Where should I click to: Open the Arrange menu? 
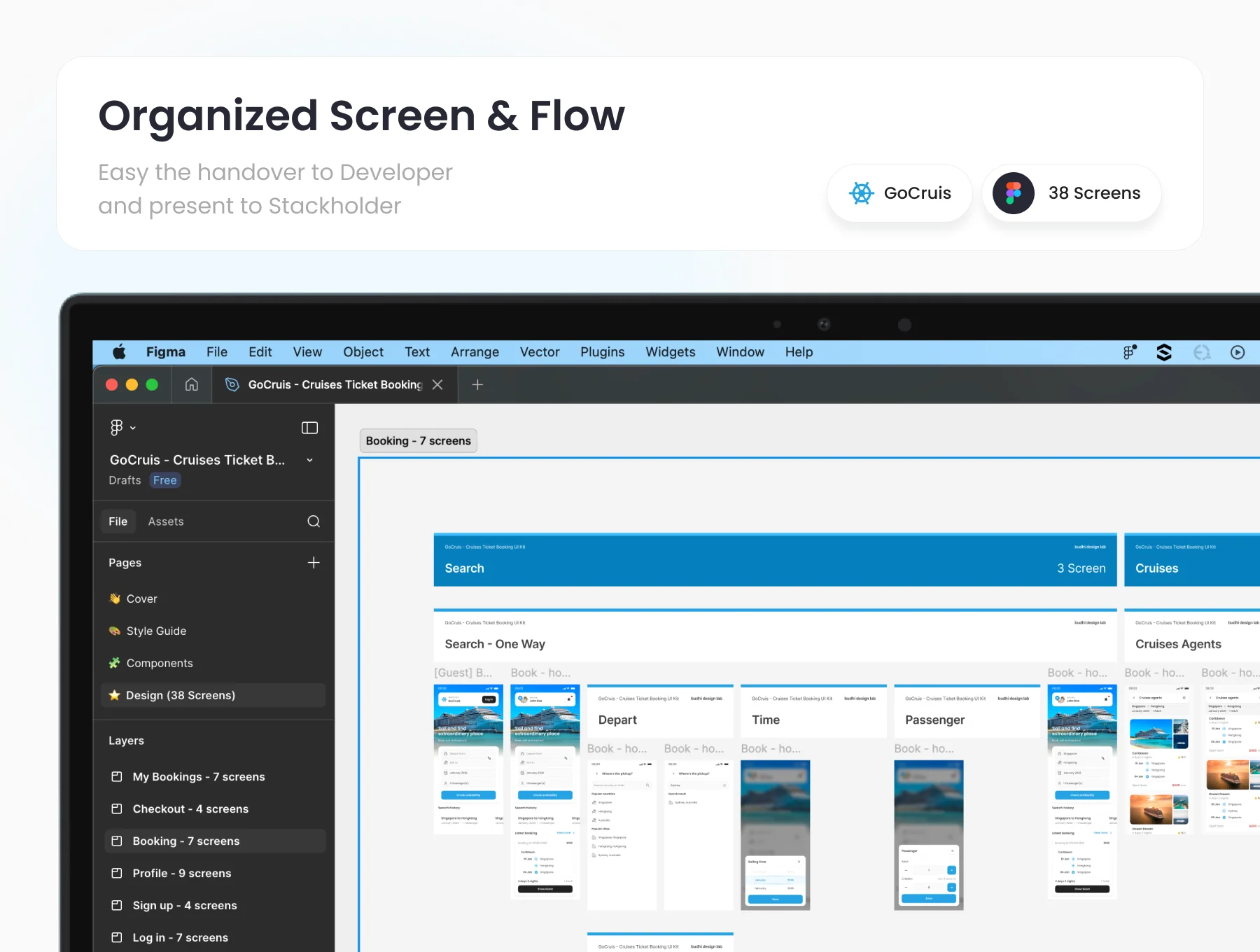(x=475, y=352)
